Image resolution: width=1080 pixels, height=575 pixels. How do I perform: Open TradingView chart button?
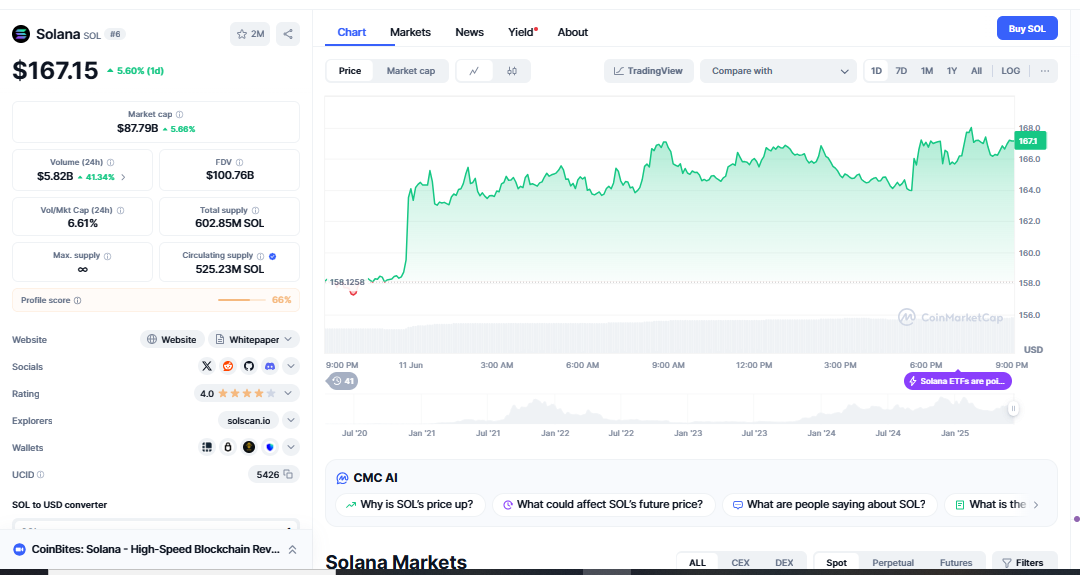pyautogui.click(x=648, y=71)
